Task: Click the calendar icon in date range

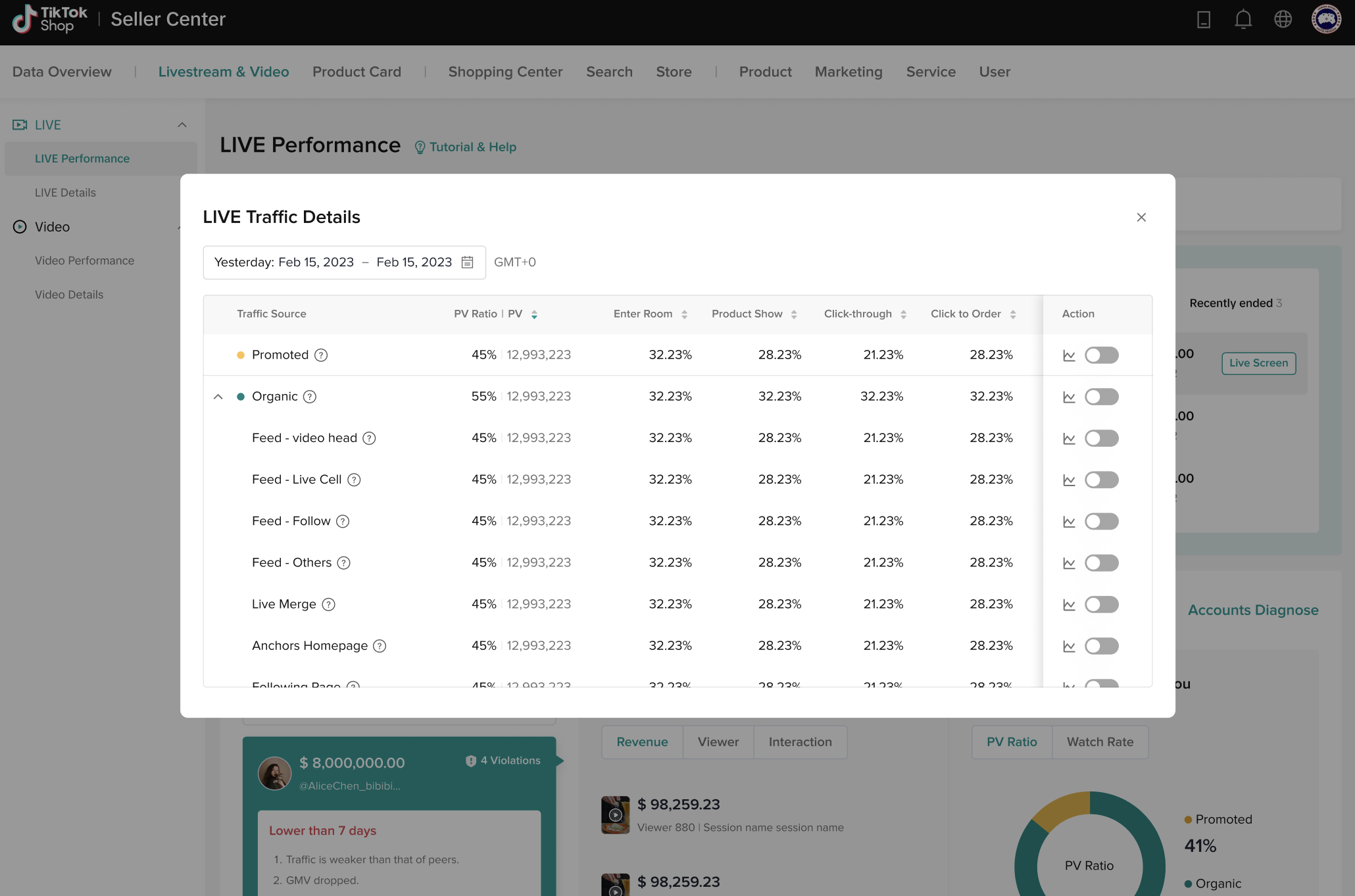Action: point(467,262)
